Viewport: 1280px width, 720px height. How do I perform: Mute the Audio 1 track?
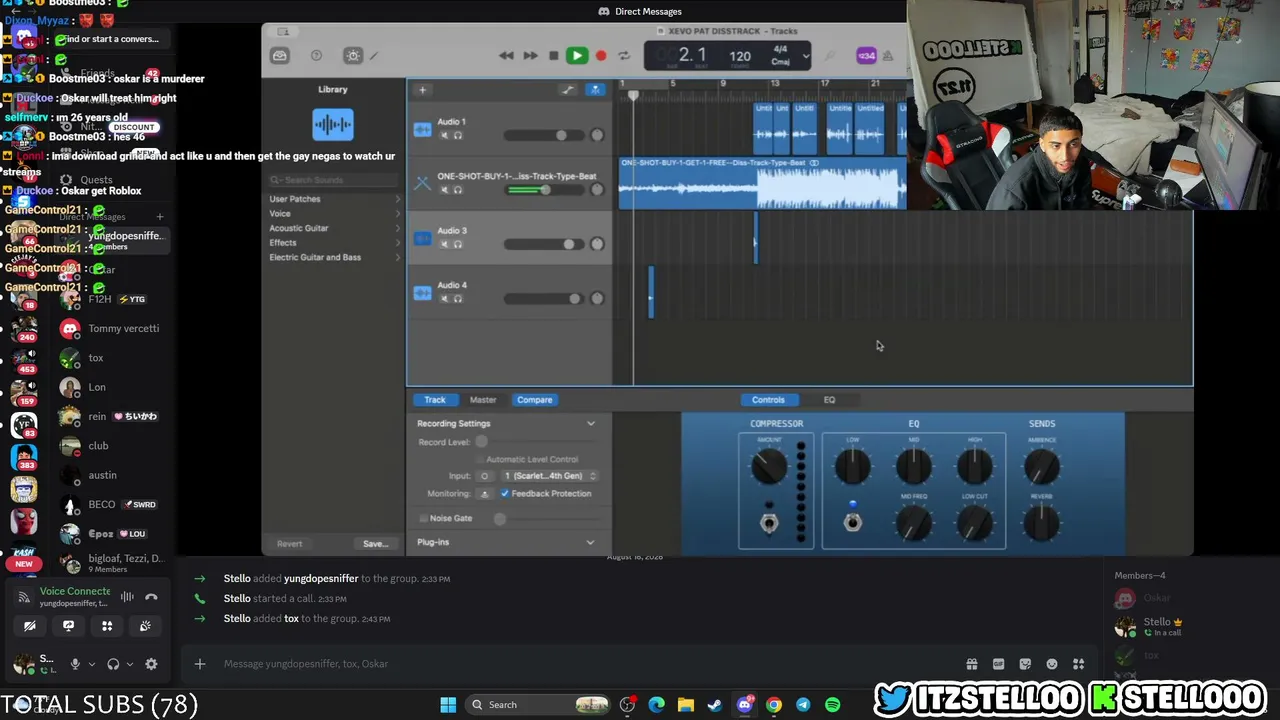click(x=445, y=135)
